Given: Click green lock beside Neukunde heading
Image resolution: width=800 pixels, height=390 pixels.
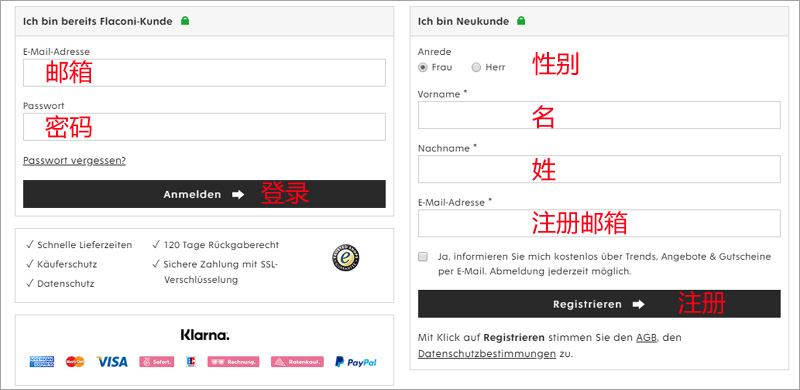Looking at the screenshot, I should pos(520,21).
